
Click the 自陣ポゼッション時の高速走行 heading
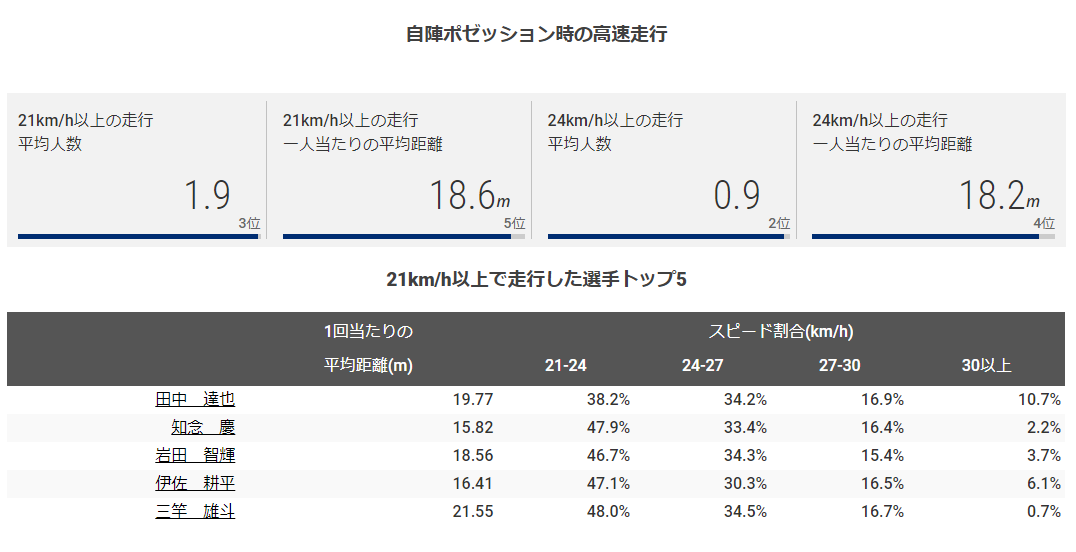pyautogui.click(x=536, y=34)
